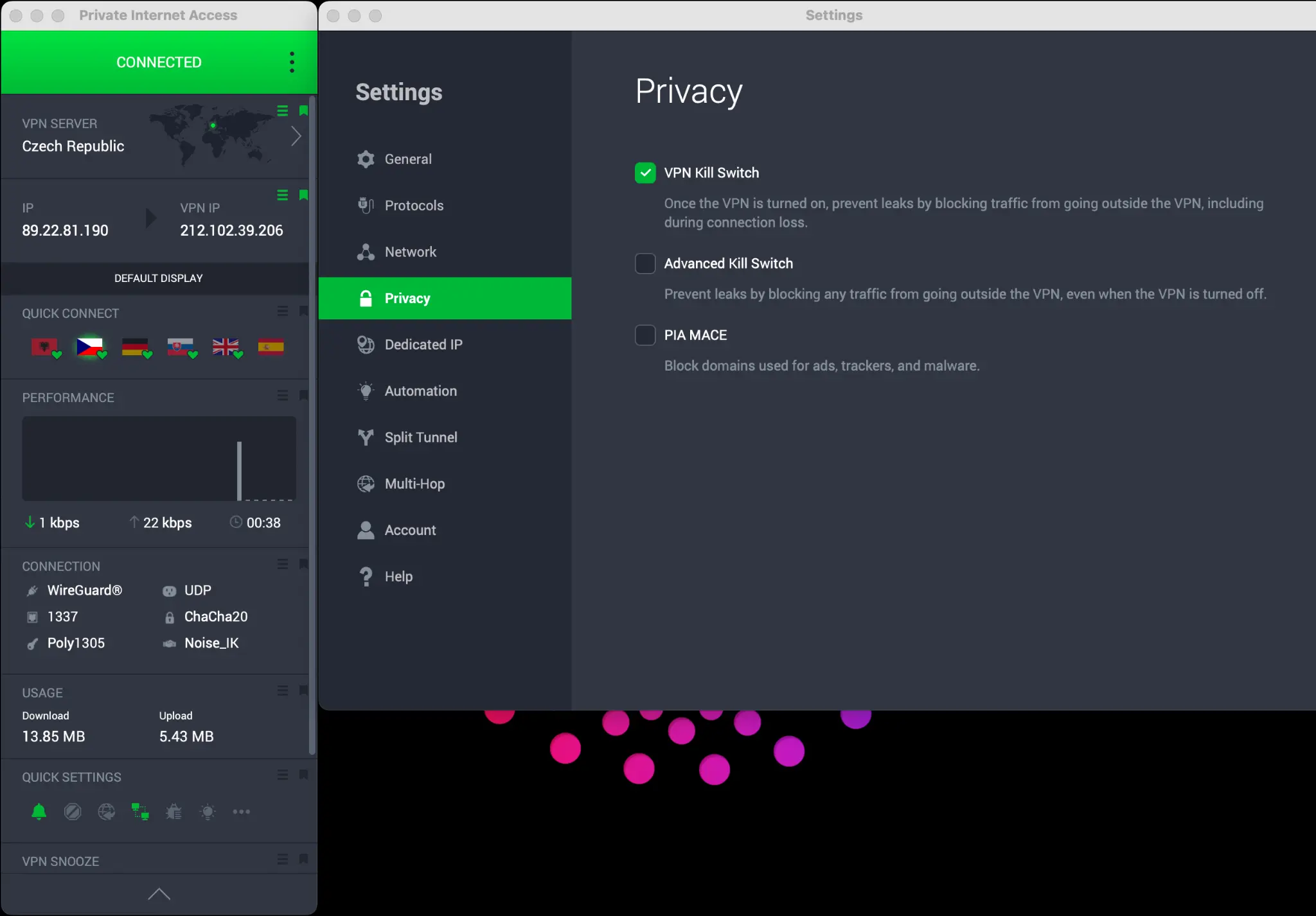Open the more quick settings ellipsis
1316x916 pixels.
(242, 812)
